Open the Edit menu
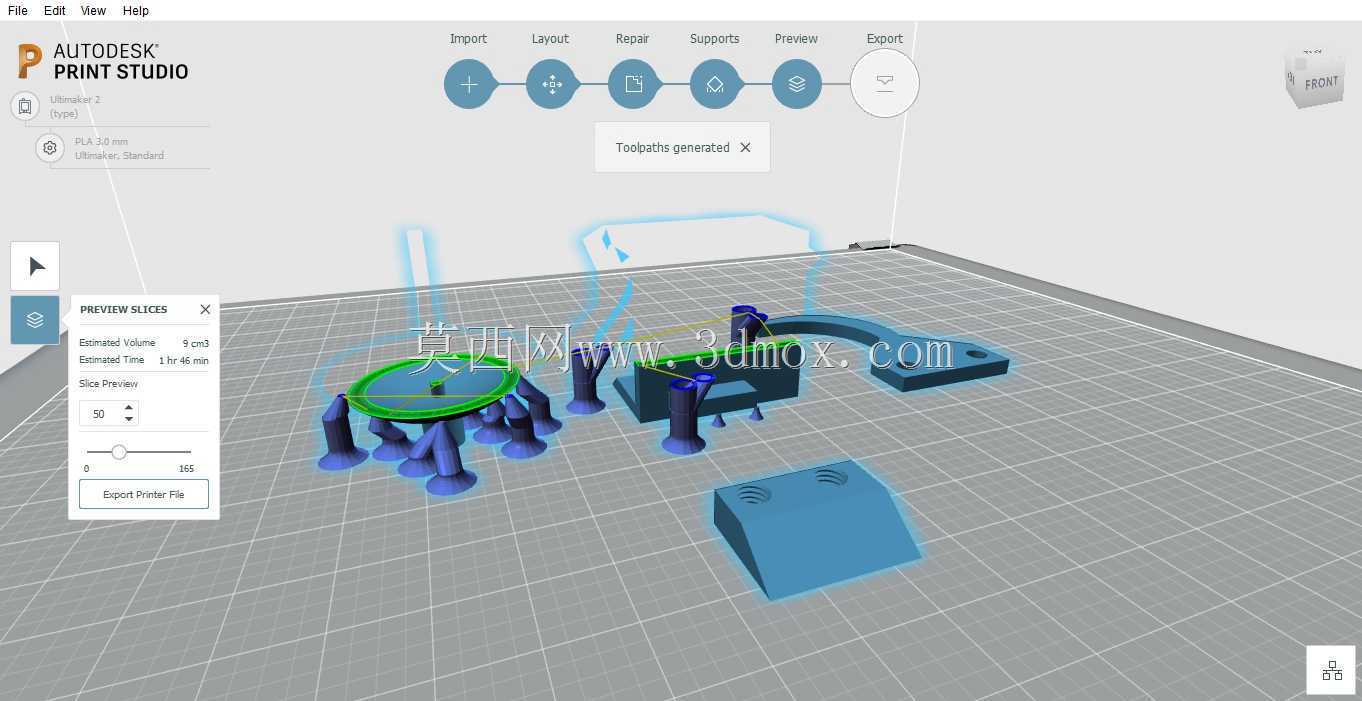 click(55, 10)
